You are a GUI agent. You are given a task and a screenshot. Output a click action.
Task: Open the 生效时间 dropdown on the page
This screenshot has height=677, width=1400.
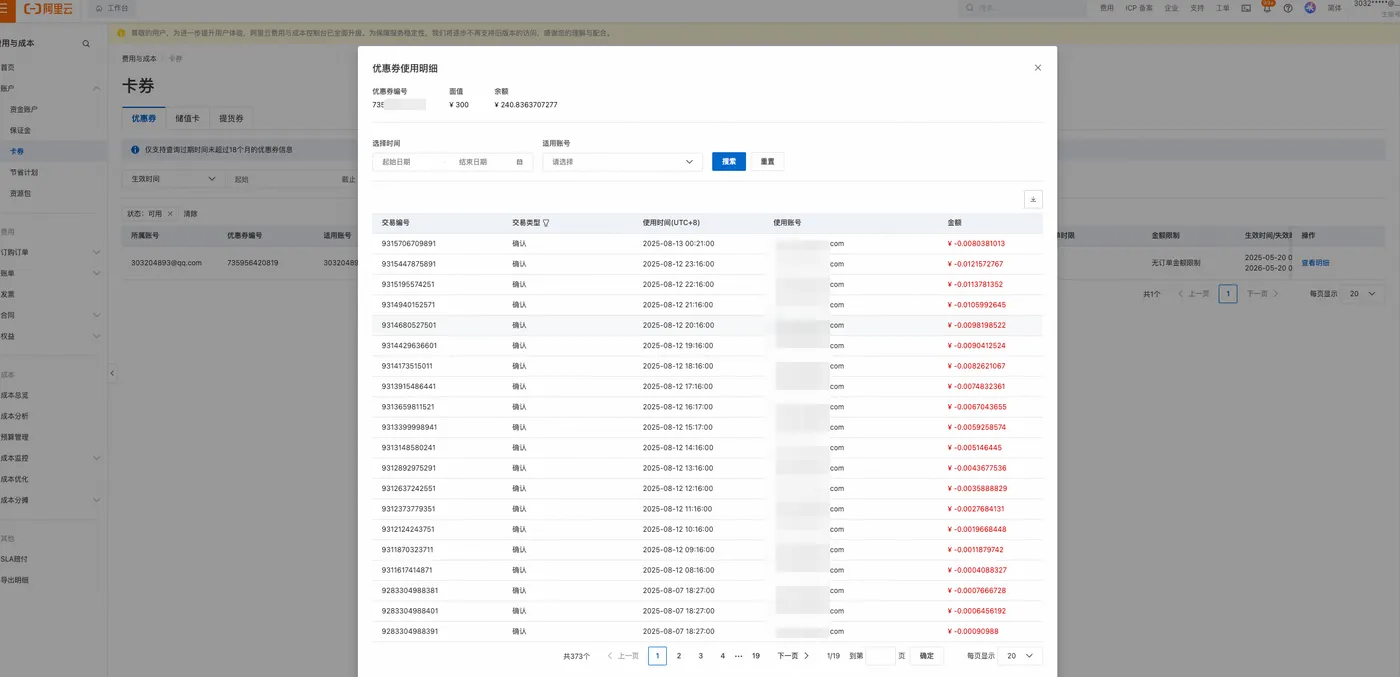[x=172, y=179]
